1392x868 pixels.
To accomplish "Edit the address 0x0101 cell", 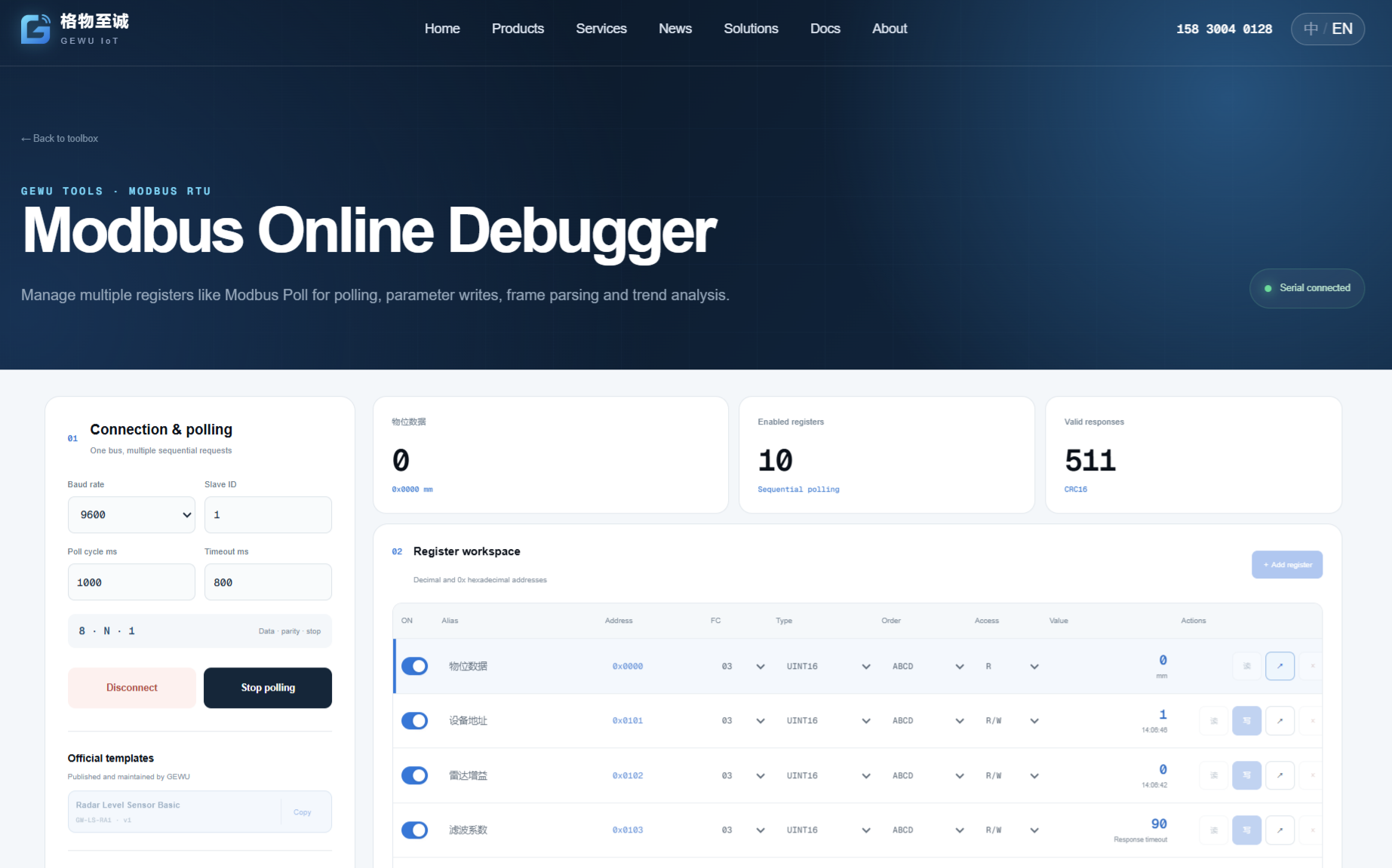I will pos(628,721).
